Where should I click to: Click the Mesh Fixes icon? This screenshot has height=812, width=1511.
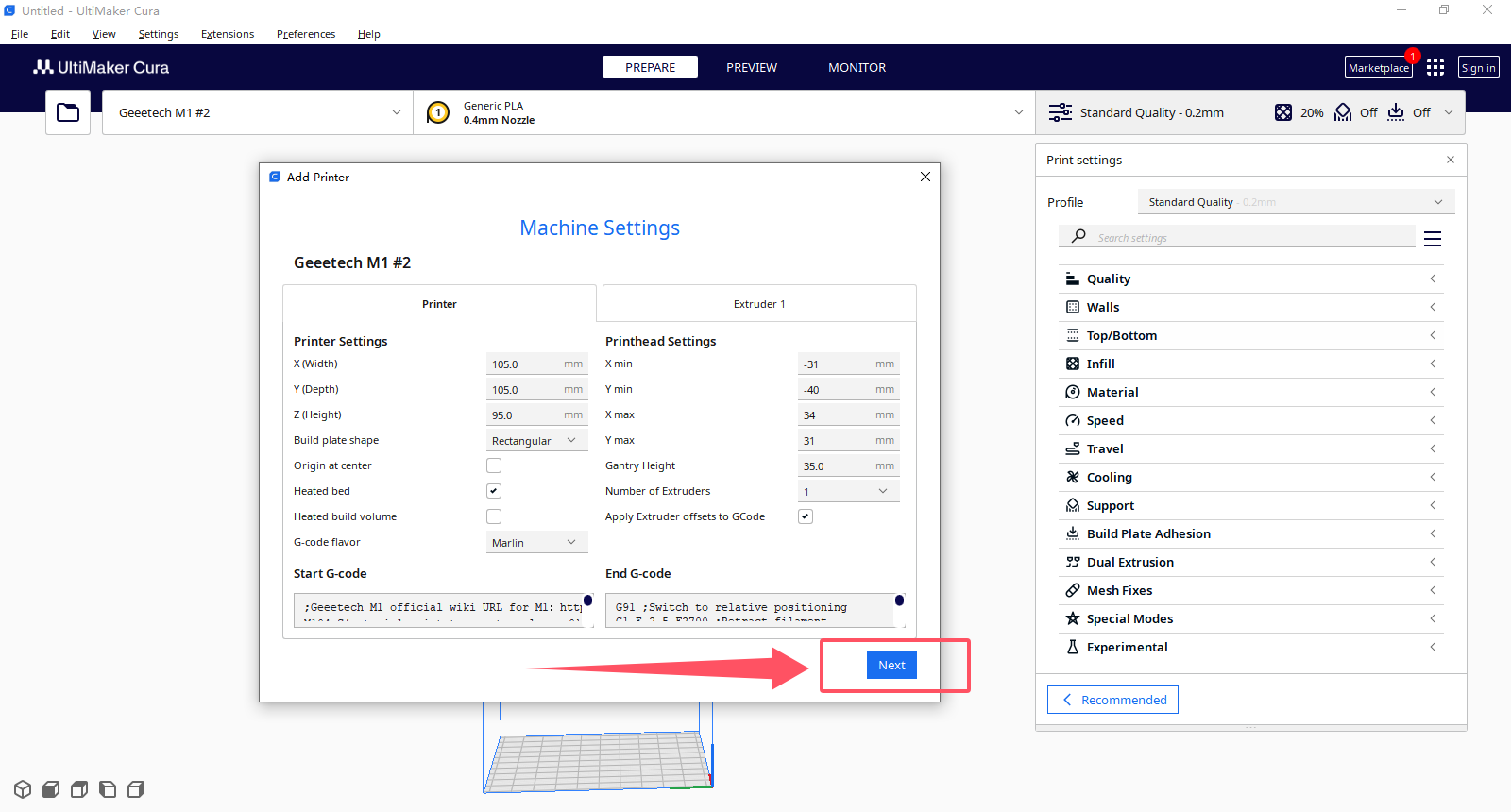click(1073, 590)
